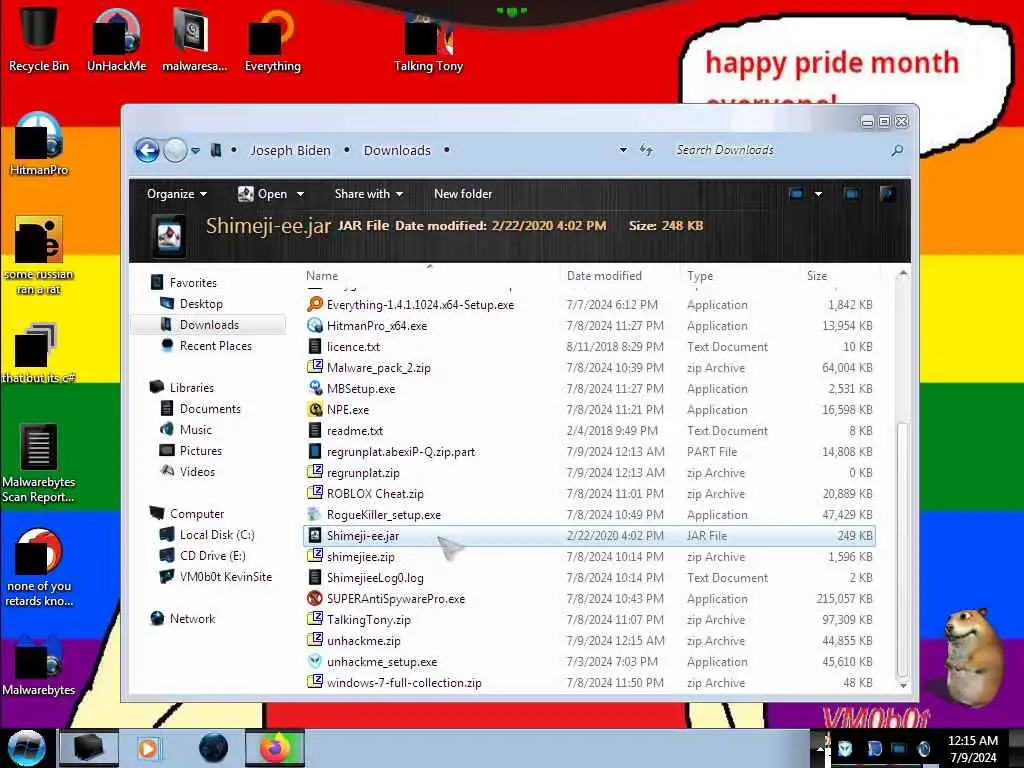This screenshot has width=1024, height=768.
Task: Open the Organize dropdown menu
Action: click(x=176, y=194)
